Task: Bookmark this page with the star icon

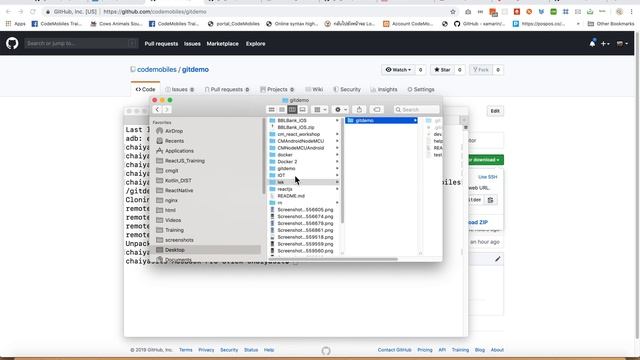Action: coord(453,12)
